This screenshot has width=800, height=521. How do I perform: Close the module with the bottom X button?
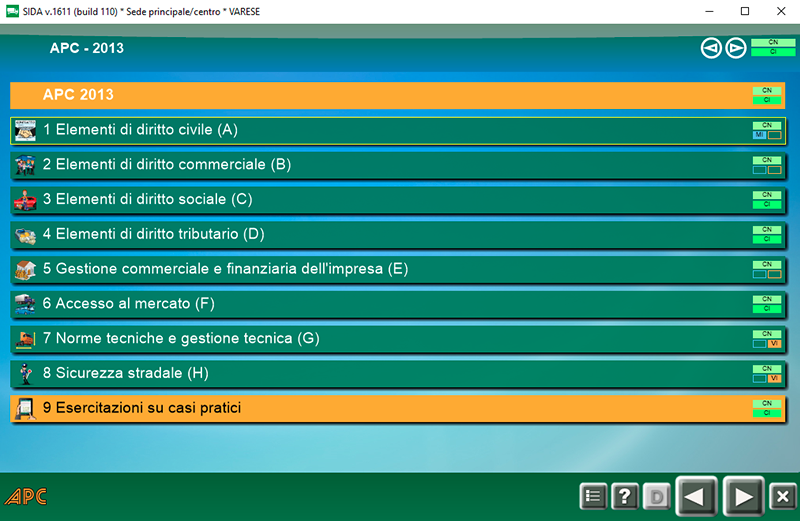(x=784, y=495)
